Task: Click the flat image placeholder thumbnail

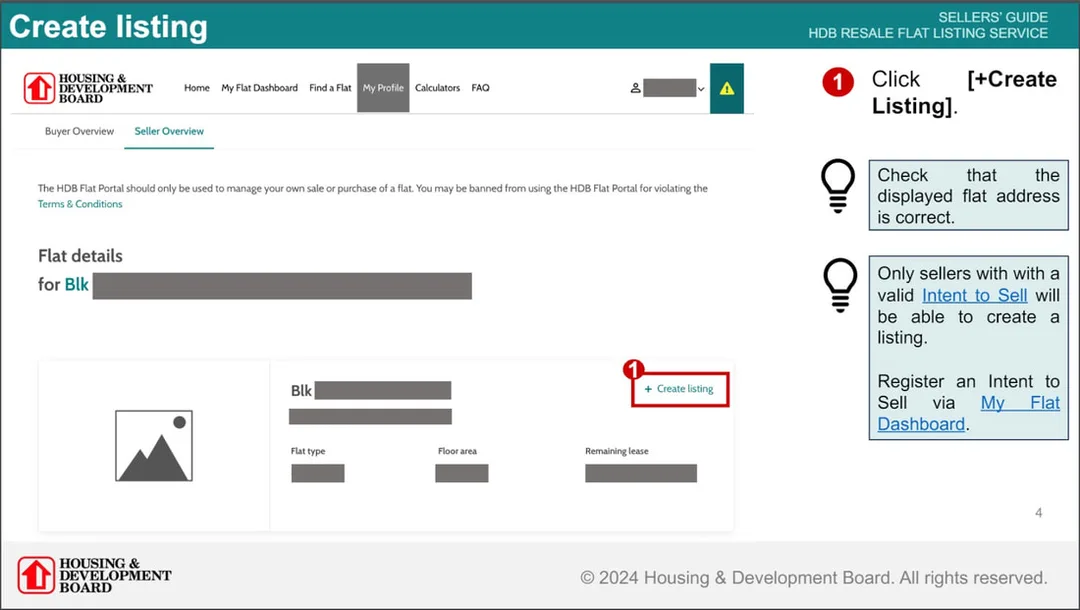Action: [154, 445]
